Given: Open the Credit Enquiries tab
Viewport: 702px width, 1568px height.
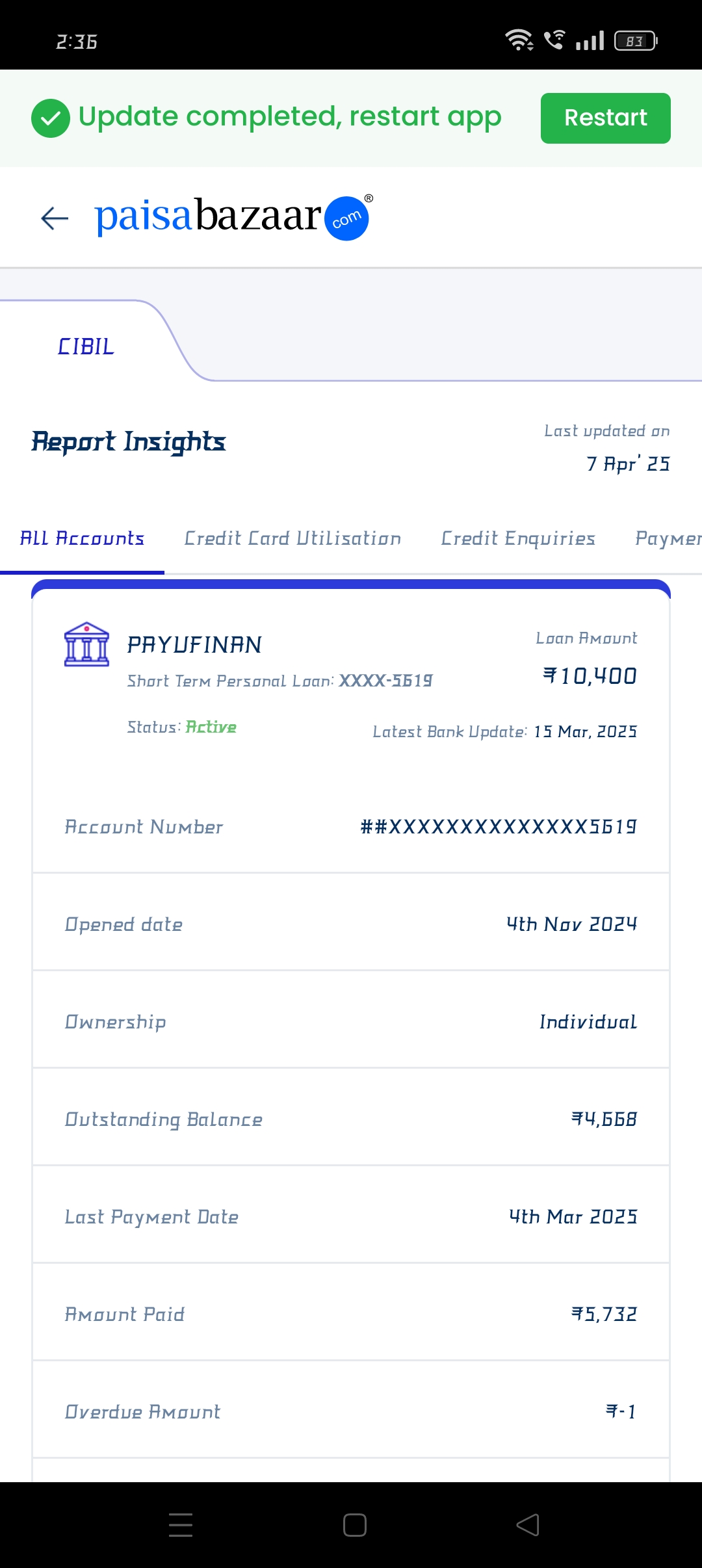Looking at the screenshot, I should [x=518, y=539].
